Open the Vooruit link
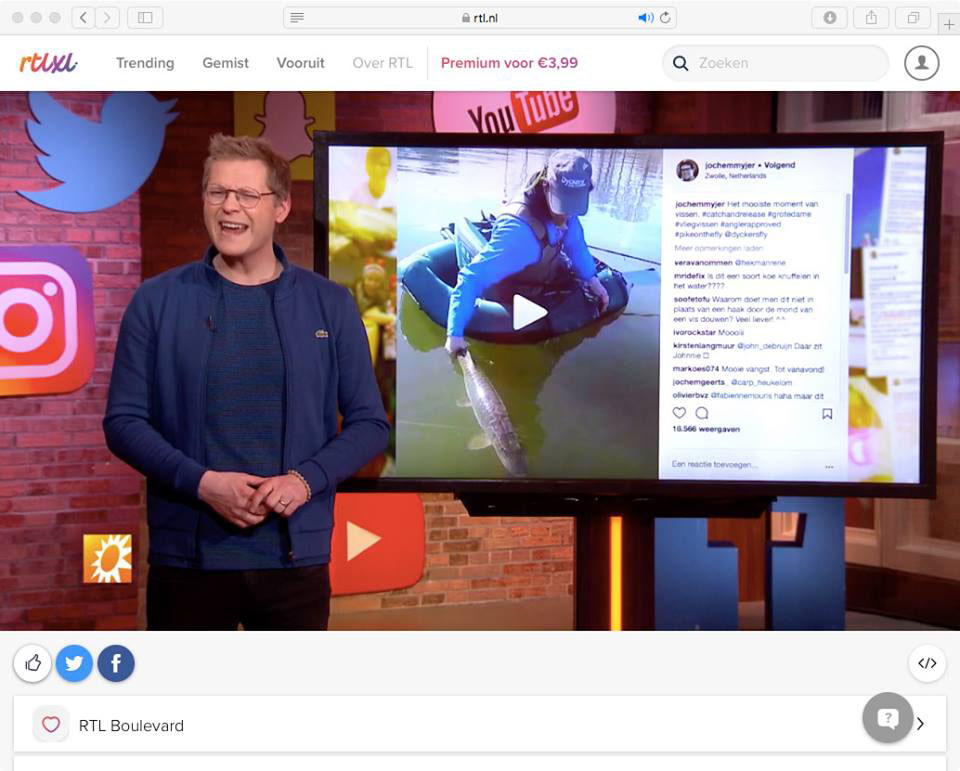Viewport: 960px width, 771px height. [301, 63]
